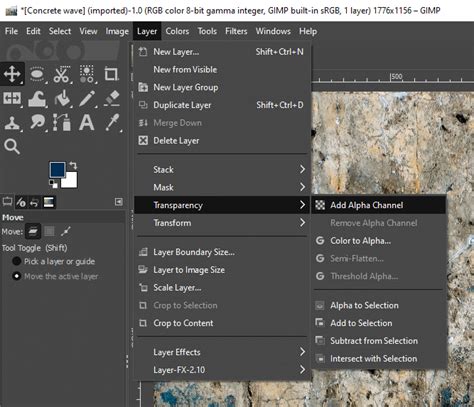Select the Eraser tool
474x407 pixels.
(x=111, y=98)
